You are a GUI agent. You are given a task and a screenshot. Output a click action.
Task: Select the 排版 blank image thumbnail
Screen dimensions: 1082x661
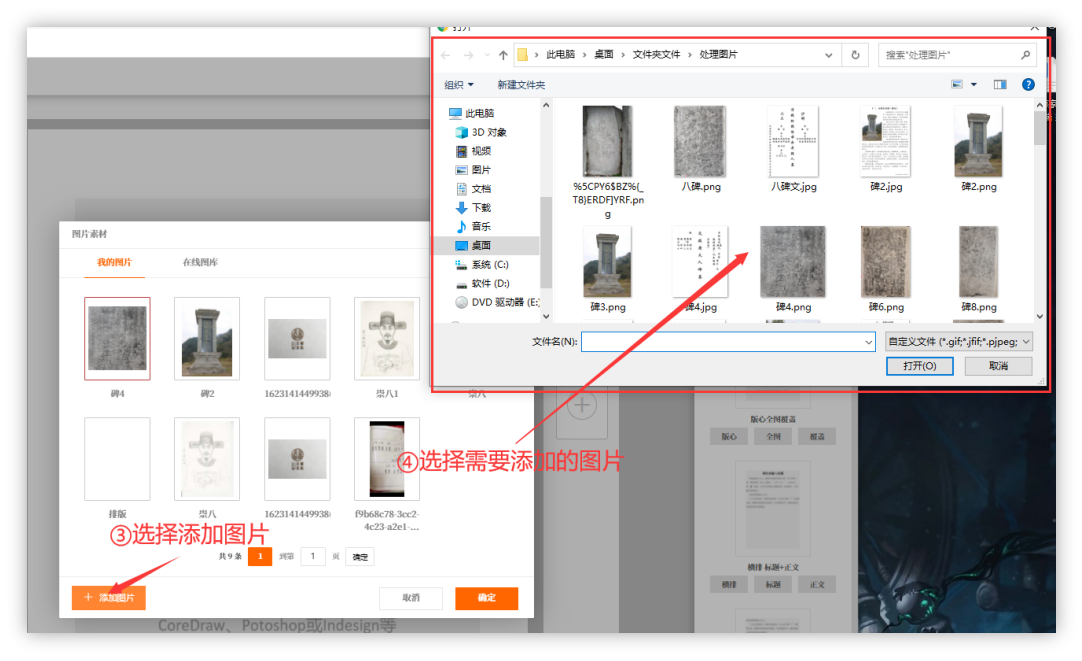click(x=117, y=459)
